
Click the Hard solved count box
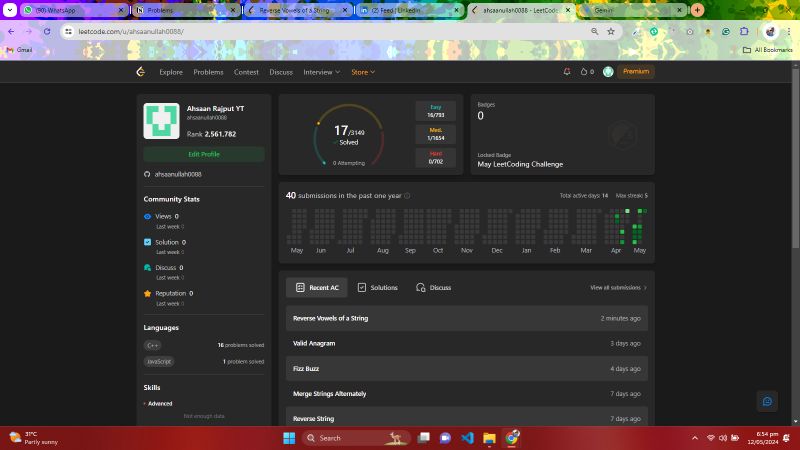click(x=436, y=158)
